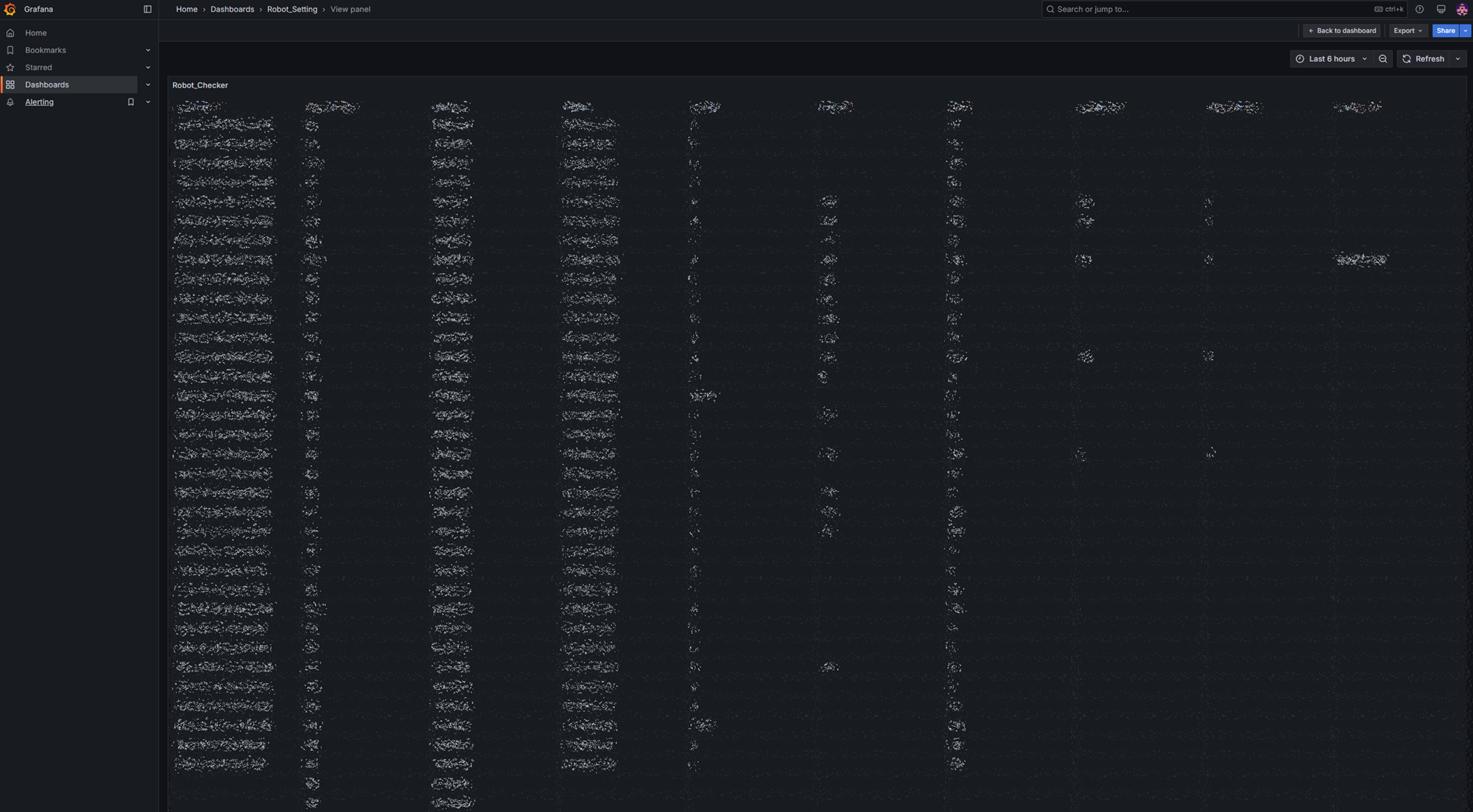This screenshot has width=1473, height=812.
Task: Click the bookmark icon beside Alerting
Action: 131,102
